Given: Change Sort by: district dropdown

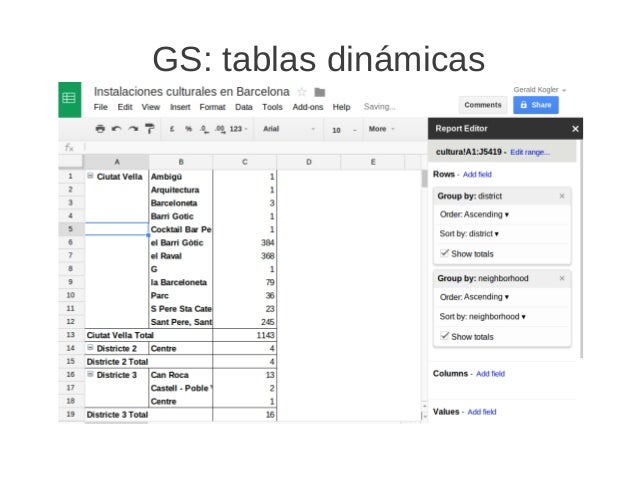Looking at the screenshot, I should tap(469, 234).
